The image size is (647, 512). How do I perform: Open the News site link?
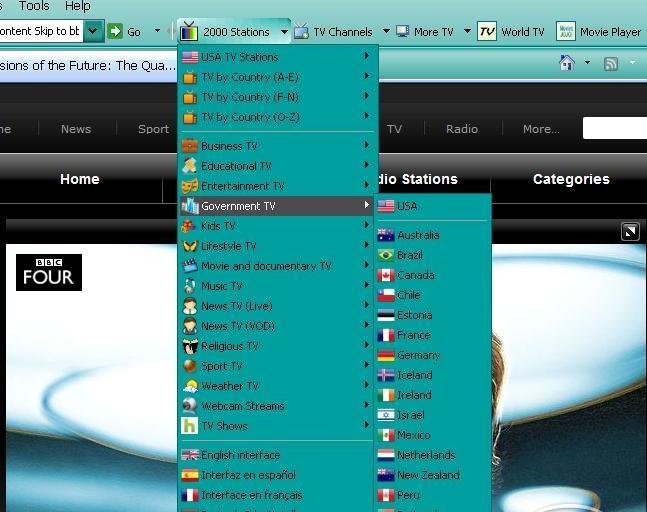(x=76, y=129)
